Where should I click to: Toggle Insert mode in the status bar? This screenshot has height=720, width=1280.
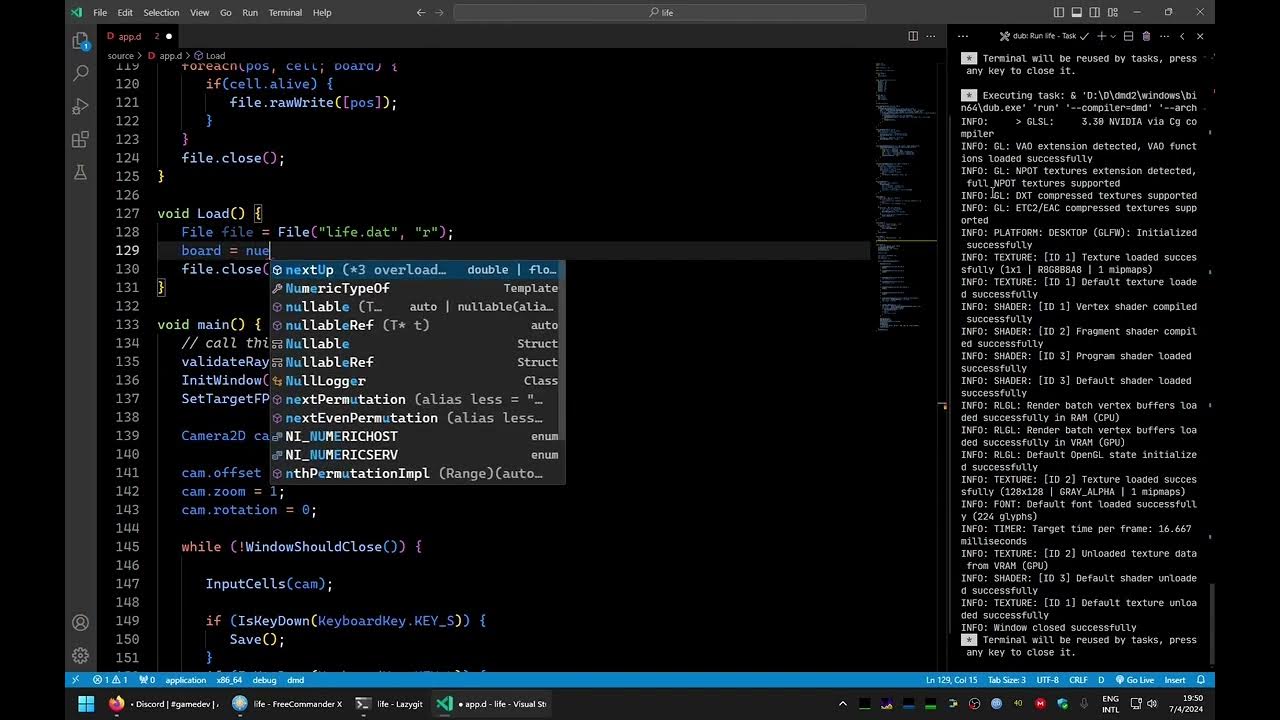pos(1175,680)
